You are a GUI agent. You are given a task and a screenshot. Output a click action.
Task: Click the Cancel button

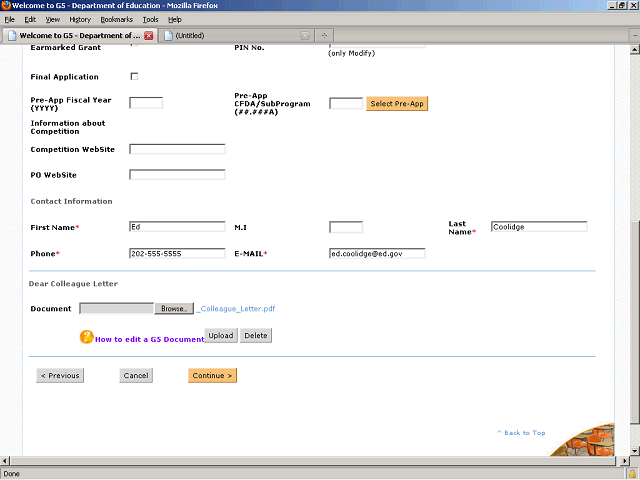coord(136,376)
